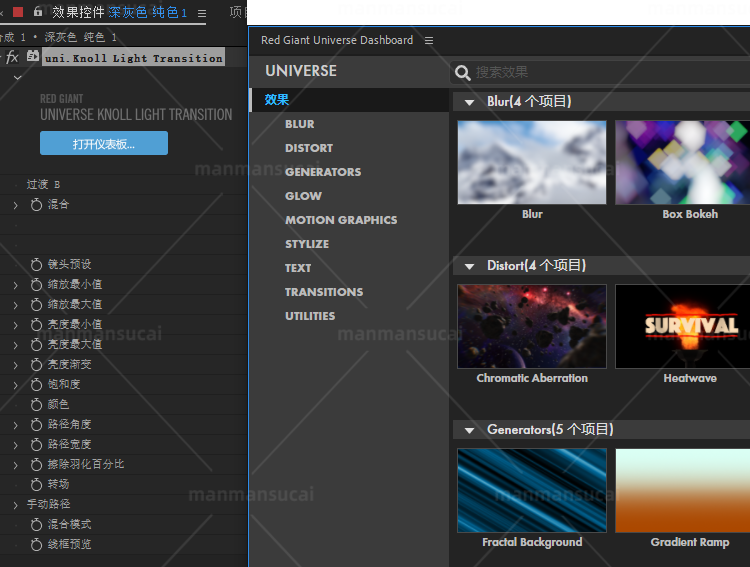Expand the 缩放最大值 property
Viewport: 750px width, 567px height.
coord(16,306)
